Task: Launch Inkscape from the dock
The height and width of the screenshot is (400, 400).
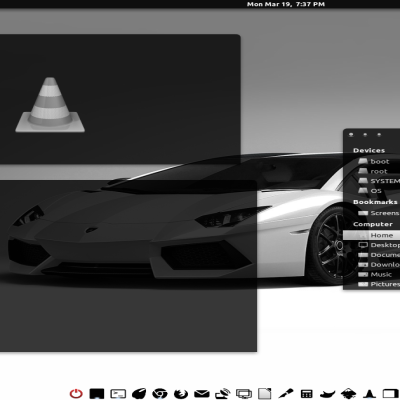Action: point(348,393)
